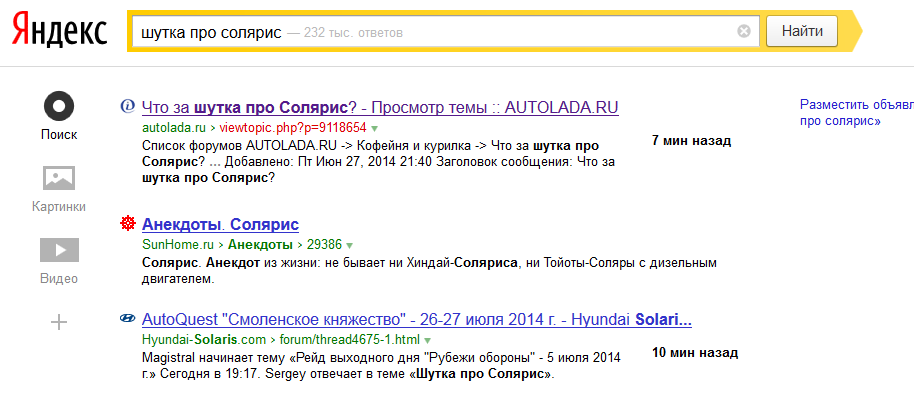Open the AUTOLADA.RU result title link

[x=380, y=108]
